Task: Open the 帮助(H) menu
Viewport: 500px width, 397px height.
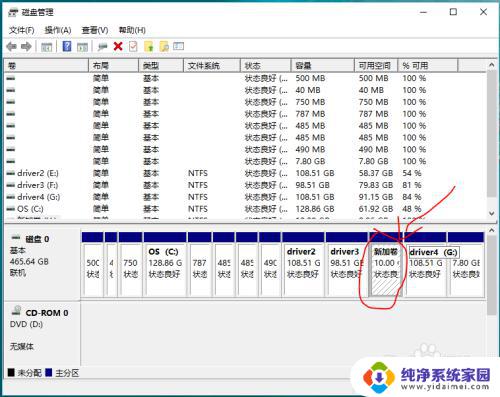Action: [x=132, y=30]
